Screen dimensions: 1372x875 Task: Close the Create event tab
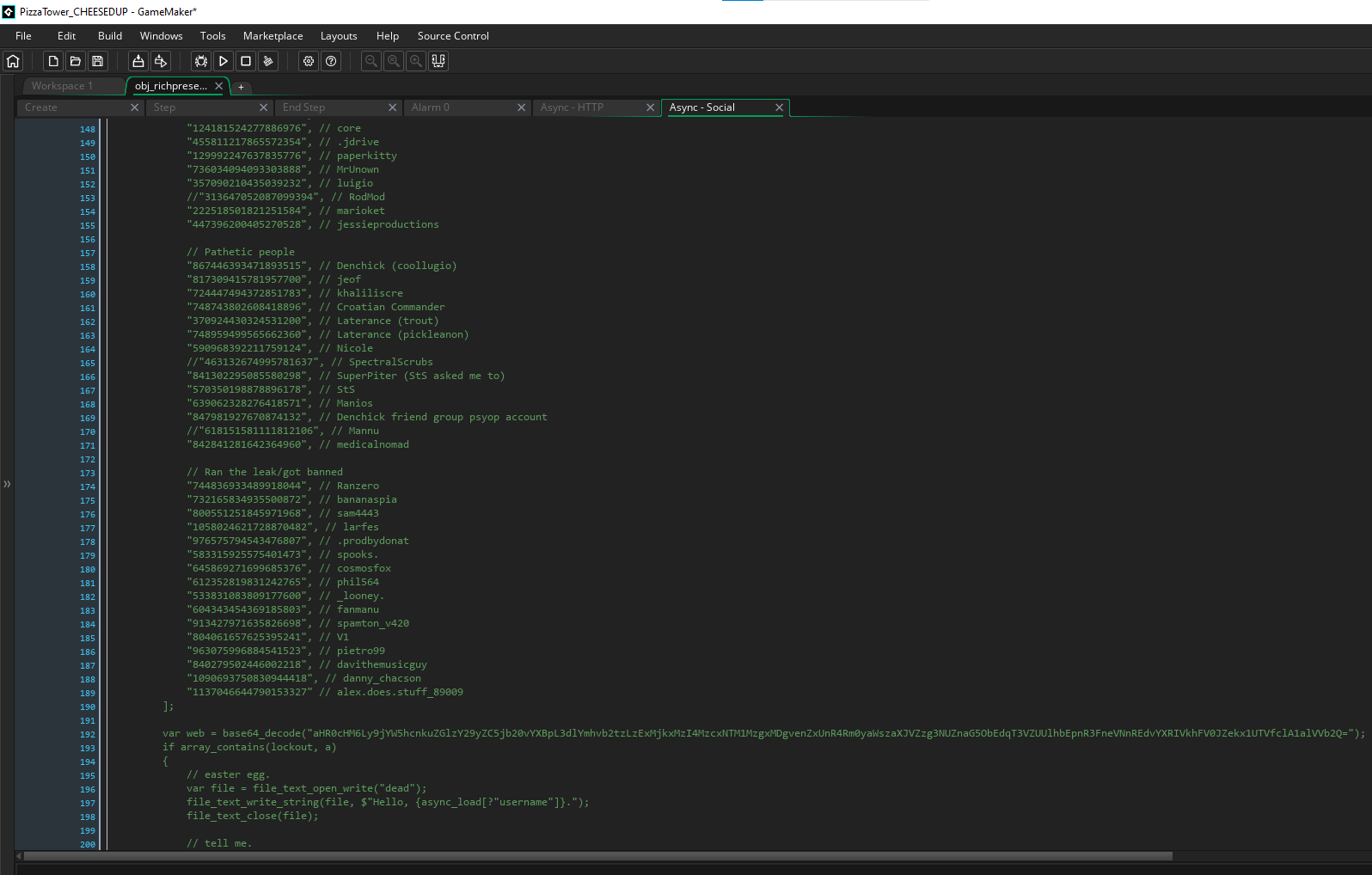tap(134, 107)
